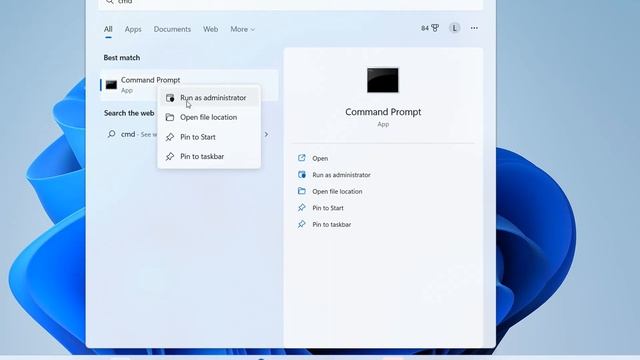This screenshot has width=640, height=360.
Task: Click the folder icon in details pane
Action: click(x=302, y=191)
